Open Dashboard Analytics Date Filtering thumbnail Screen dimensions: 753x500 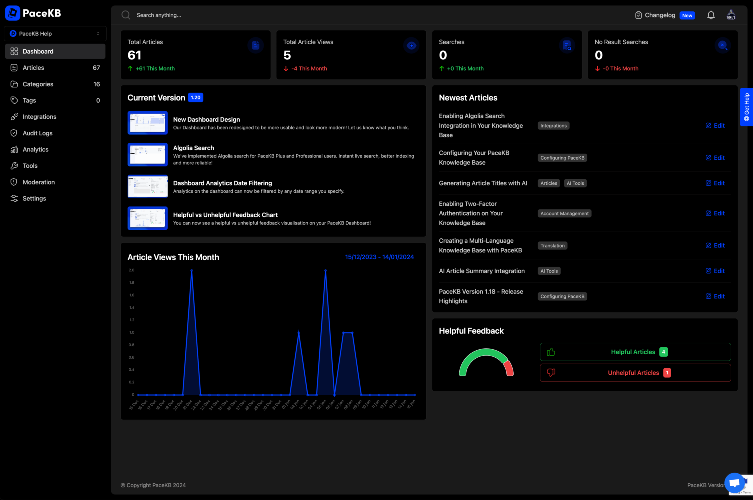[147, 186]
